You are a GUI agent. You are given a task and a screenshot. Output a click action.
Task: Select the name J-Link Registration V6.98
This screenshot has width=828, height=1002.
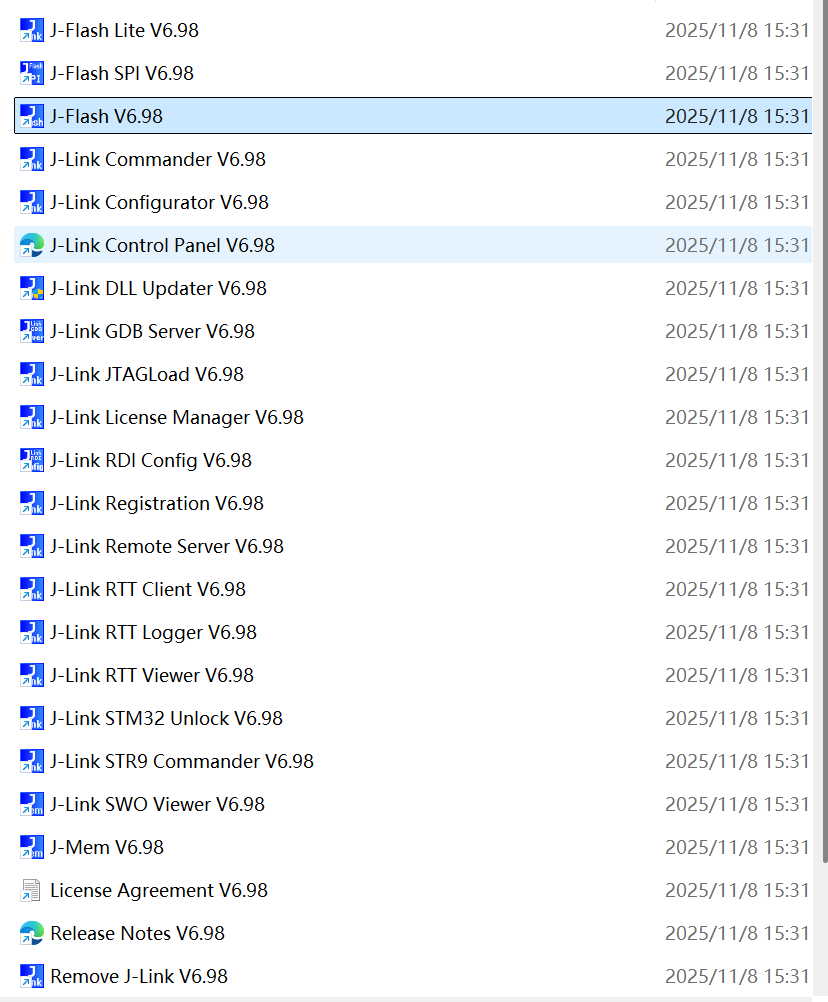(157, 504)
